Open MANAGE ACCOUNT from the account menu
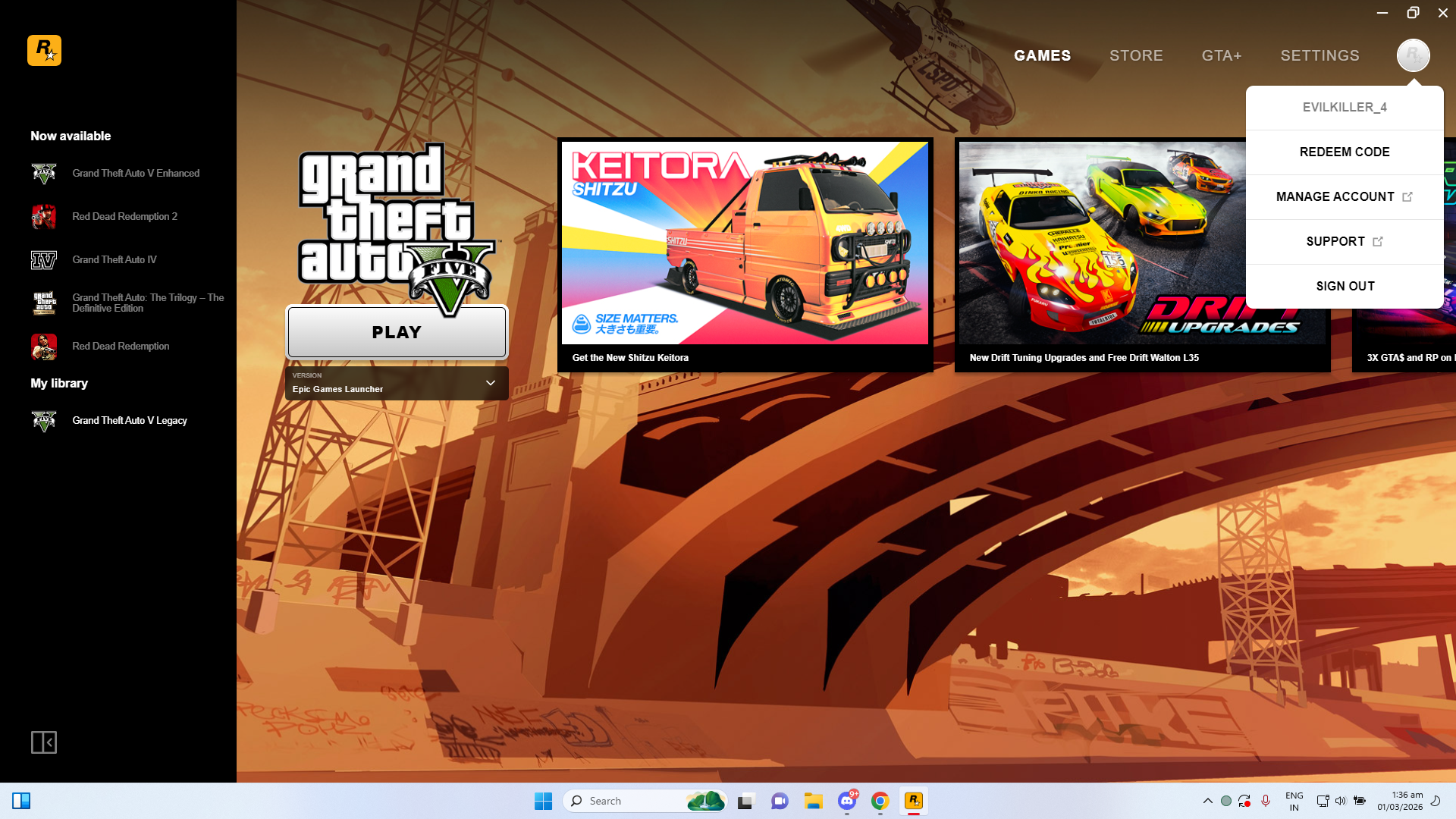Image resolution: width=1456 pixels, height=819 pixels. pyautogui.click(x=1345, y=197)
